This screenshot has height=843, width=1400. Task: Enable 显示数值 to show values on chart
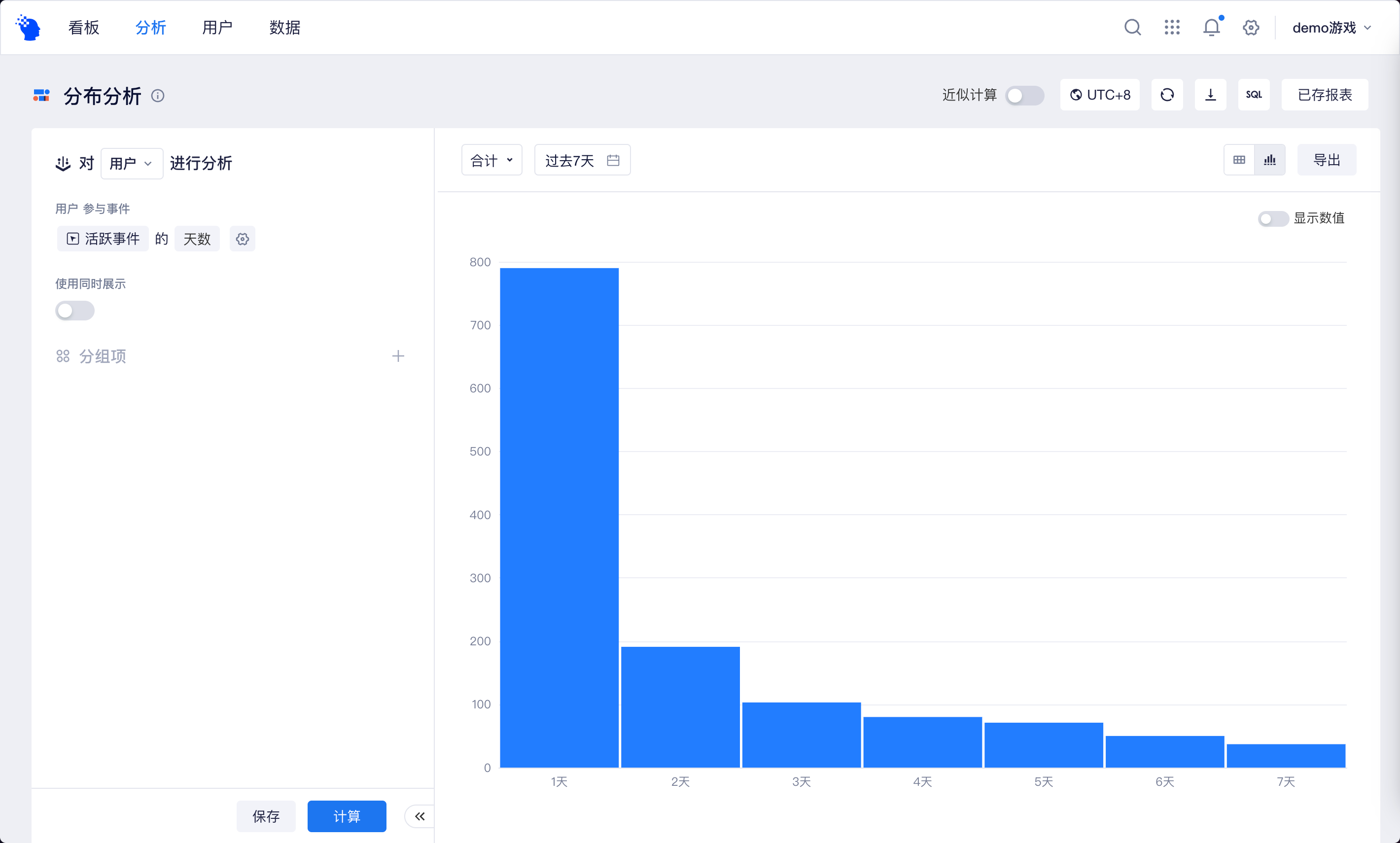click(1273, 218)
